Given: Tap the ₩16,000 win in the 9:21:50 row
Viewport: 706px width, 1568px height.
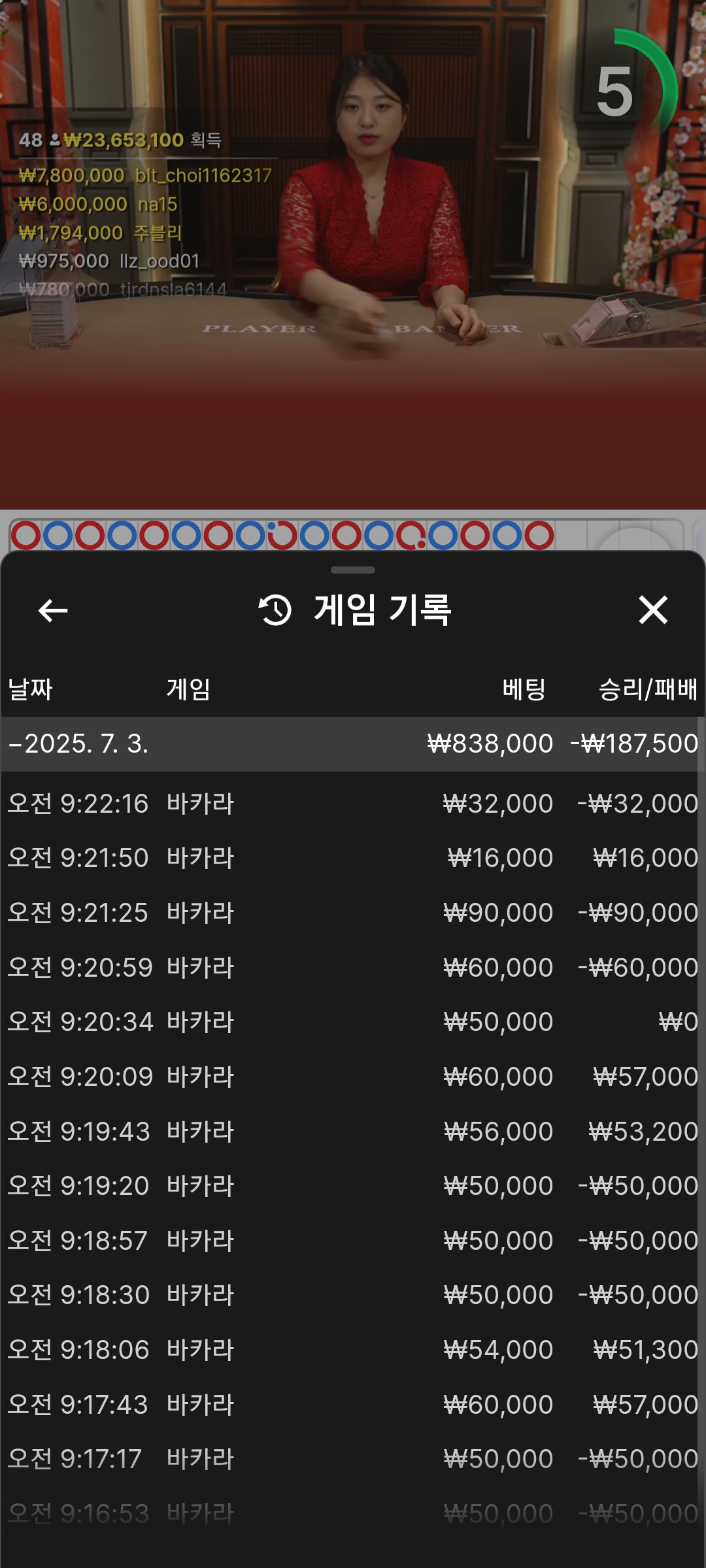Looking at the screenshot, I should coord(646,858).
